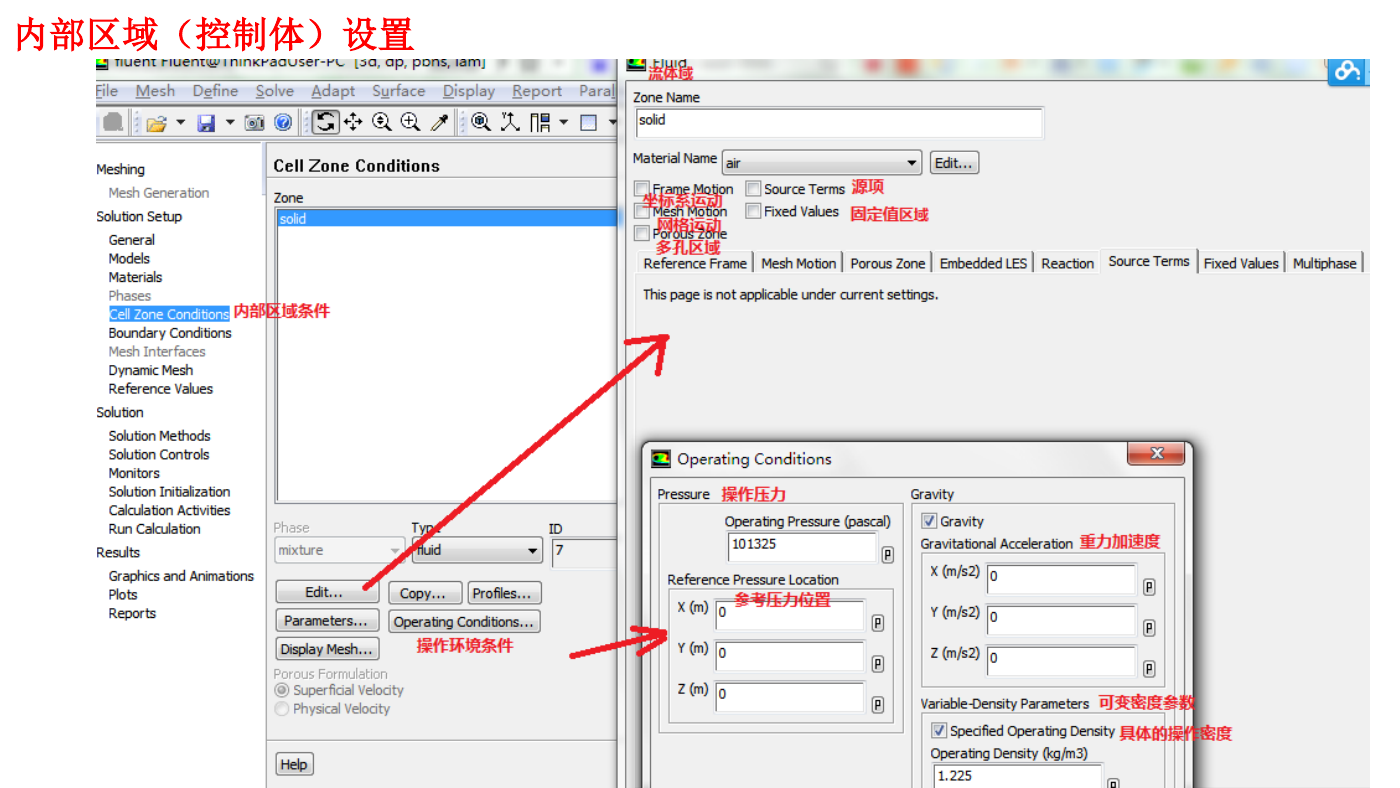Select Solution Methods in navigation tree
Viewport: 1400px width, 788px height.
(159, 436)
